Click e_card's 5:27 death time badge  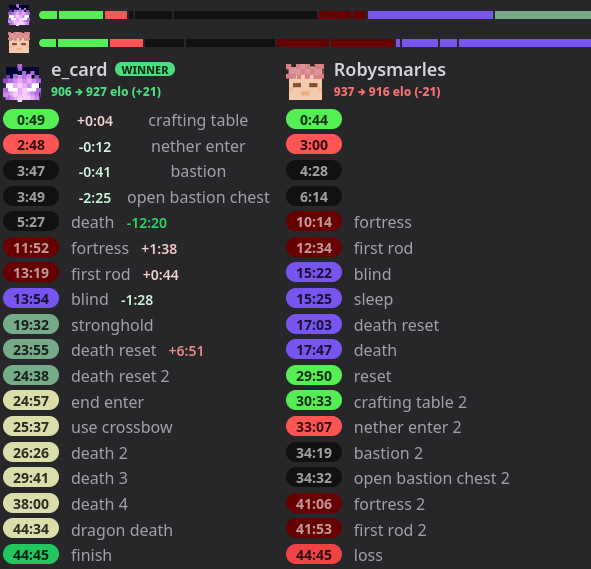[x=31, y=222]
